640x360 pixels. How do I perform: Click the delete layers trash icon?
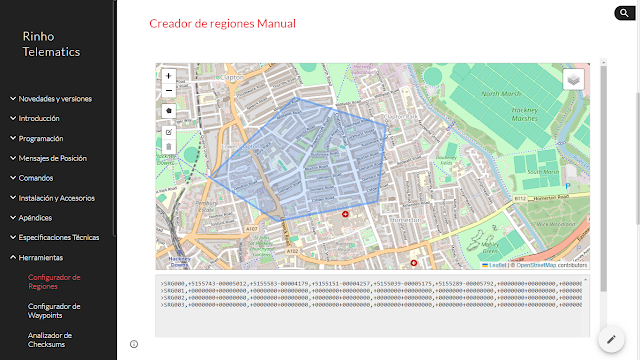click(169, 147)
